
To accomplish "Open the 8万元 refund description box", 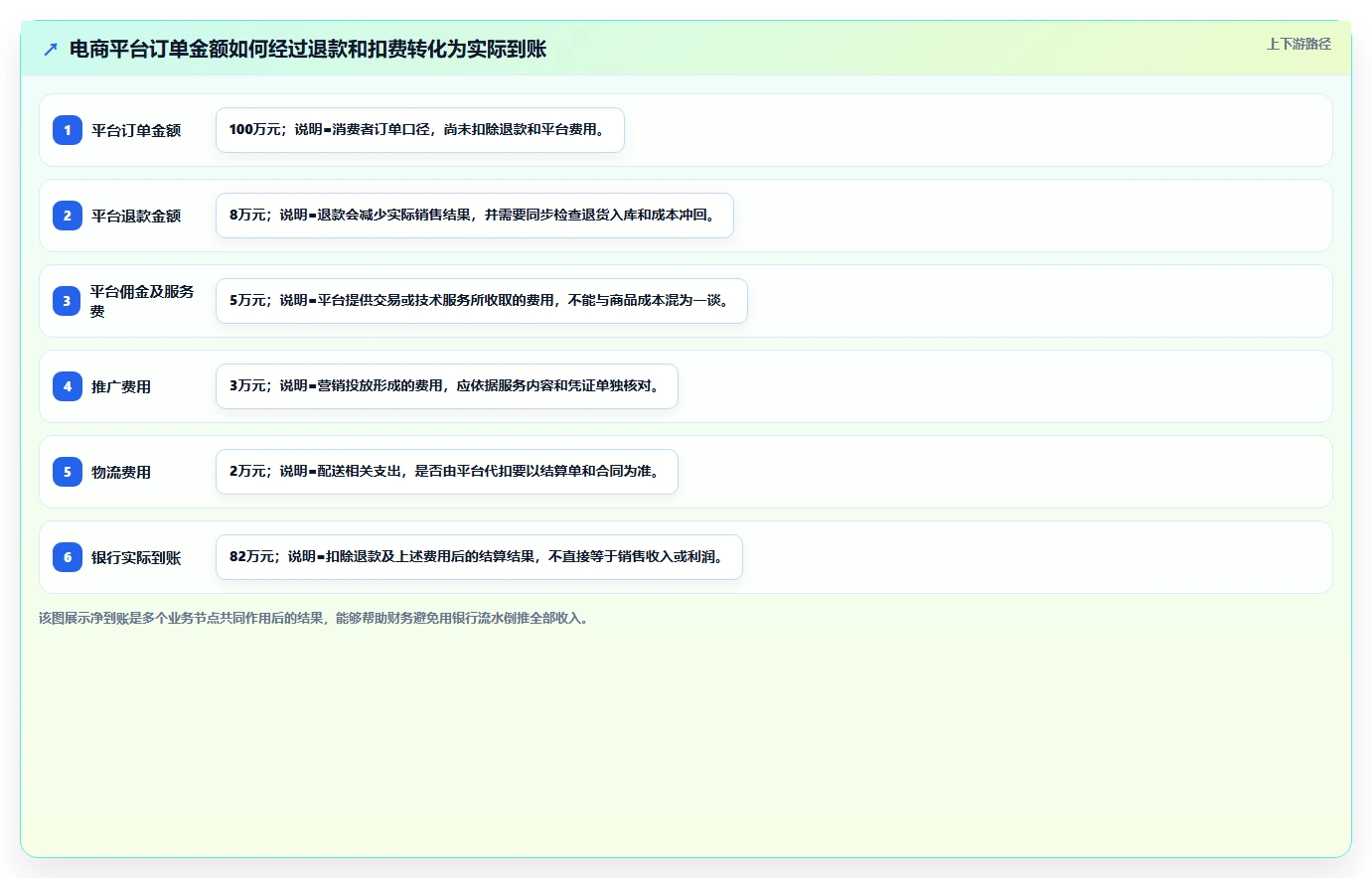I will coord(475,216).
